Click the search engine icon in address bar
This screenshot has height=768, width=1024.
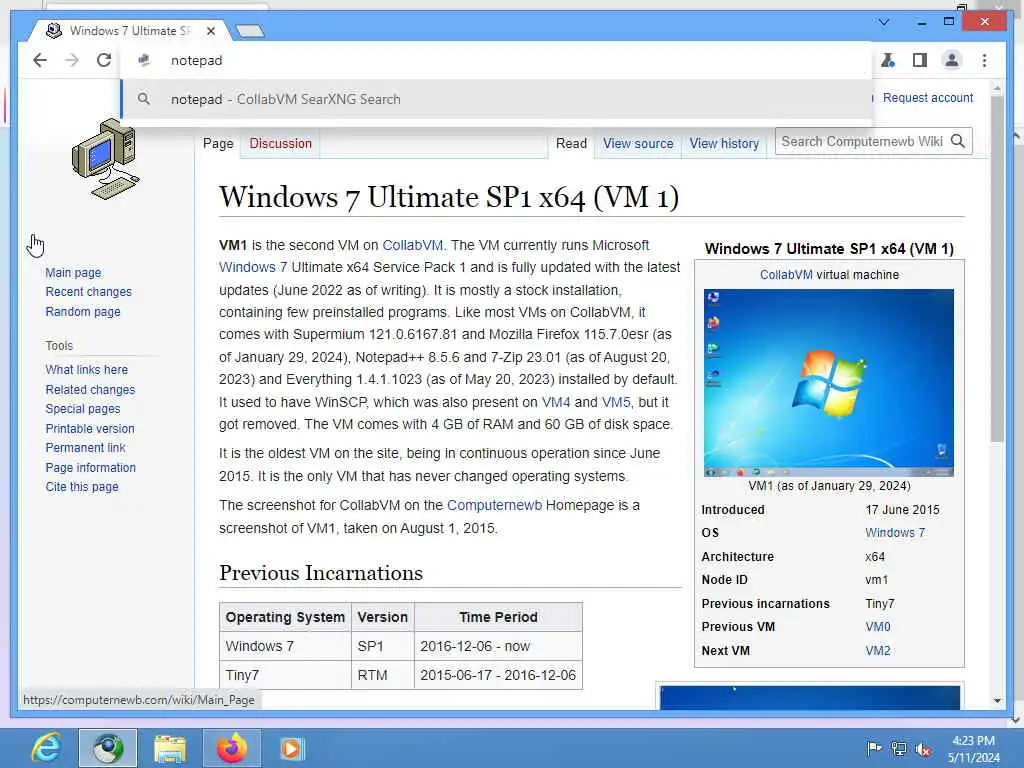click(144, 60)
